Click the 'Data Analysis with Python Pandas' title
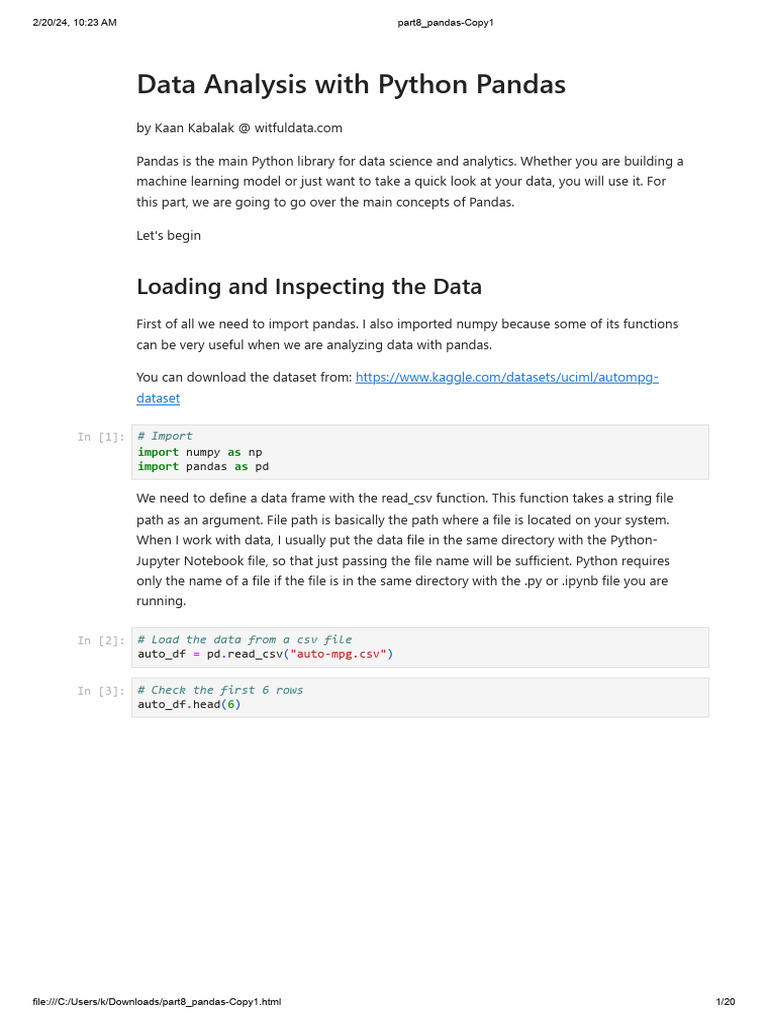 [351, 85]
